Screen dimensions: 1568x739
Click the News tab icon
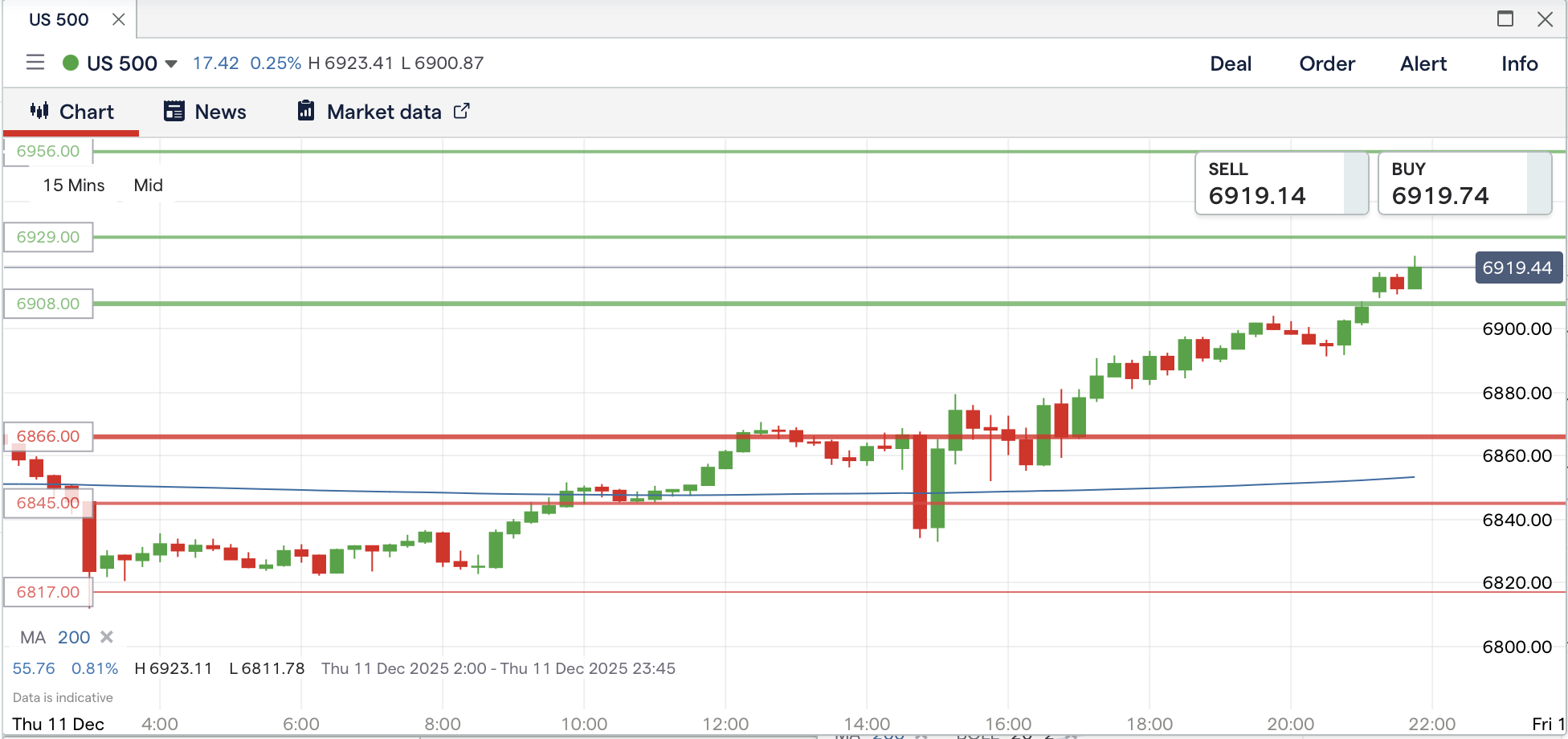coord(174,111)
